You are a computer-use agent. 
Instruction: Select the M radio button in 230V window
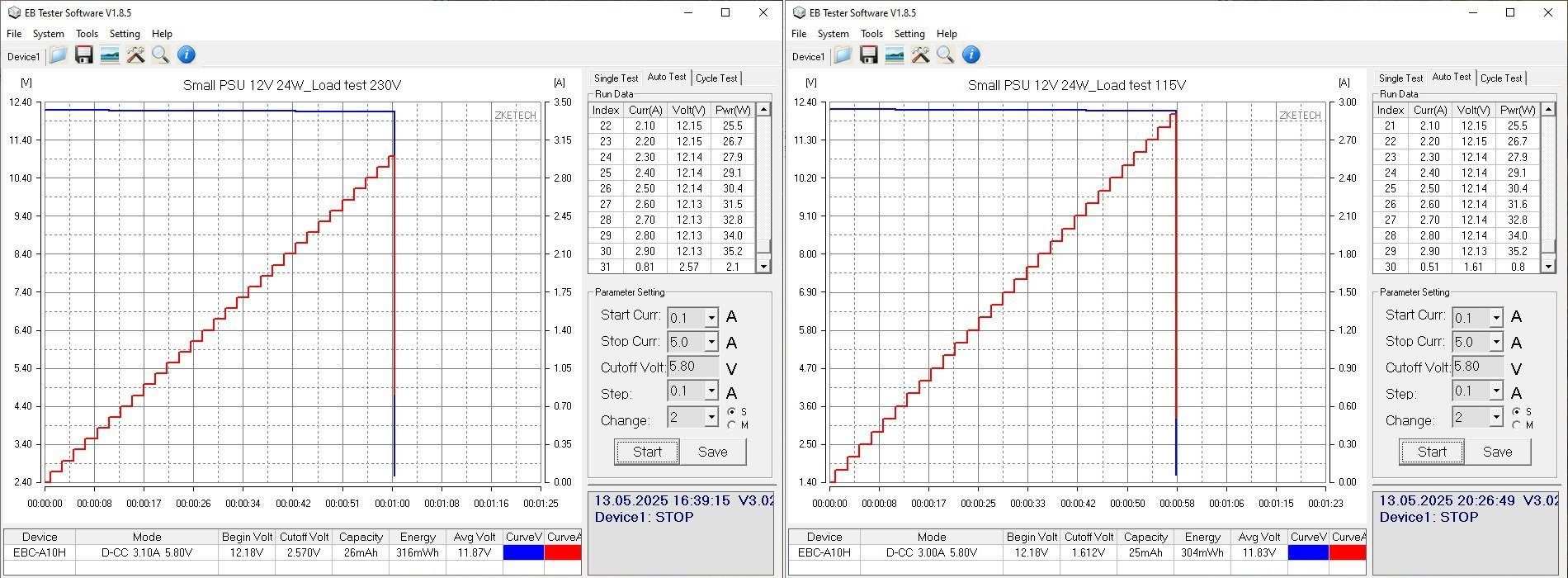pos(732,425)
